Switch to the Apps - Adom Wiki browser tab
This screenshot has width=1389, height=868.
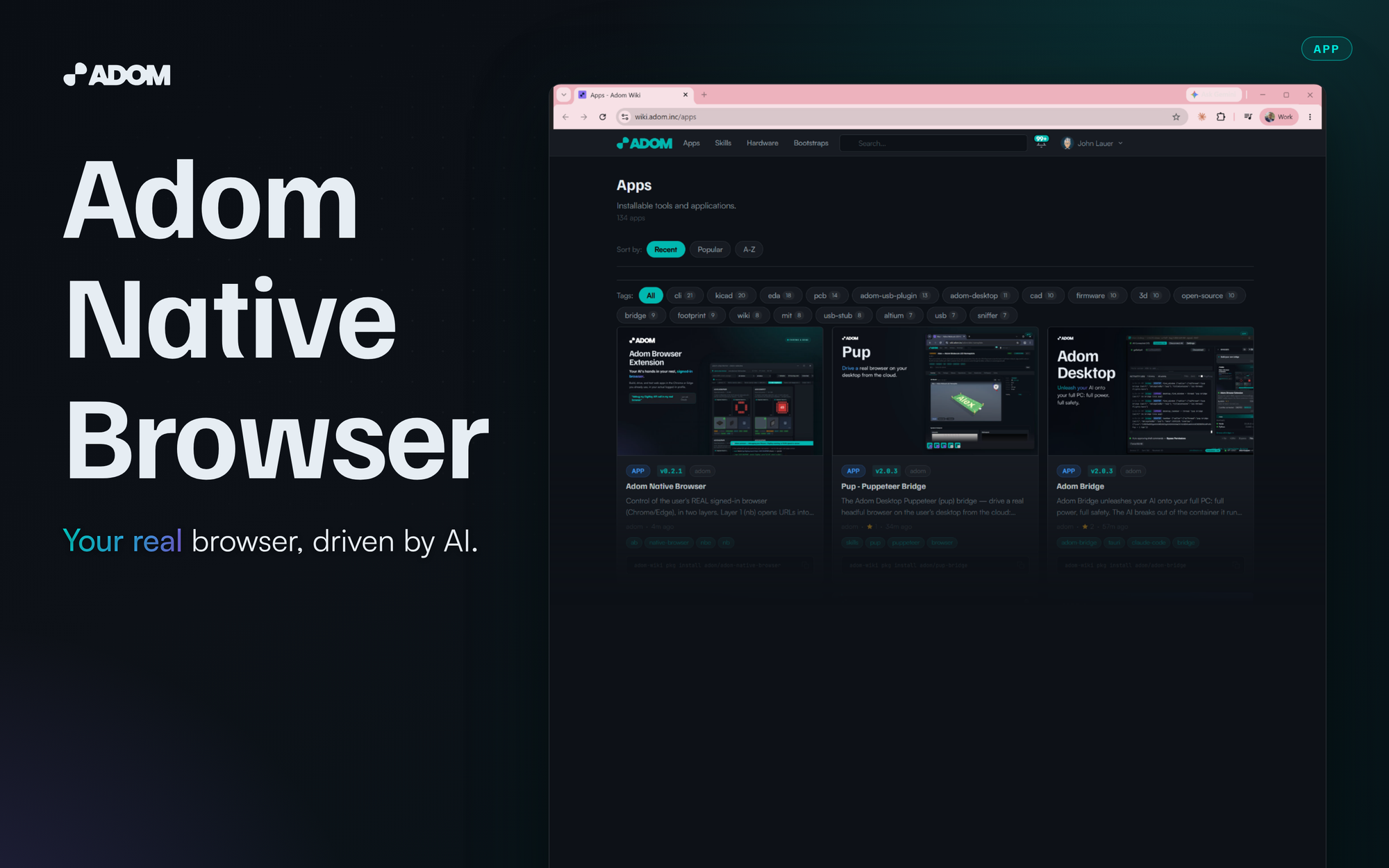pyautogui.click(x=633, y=95)
